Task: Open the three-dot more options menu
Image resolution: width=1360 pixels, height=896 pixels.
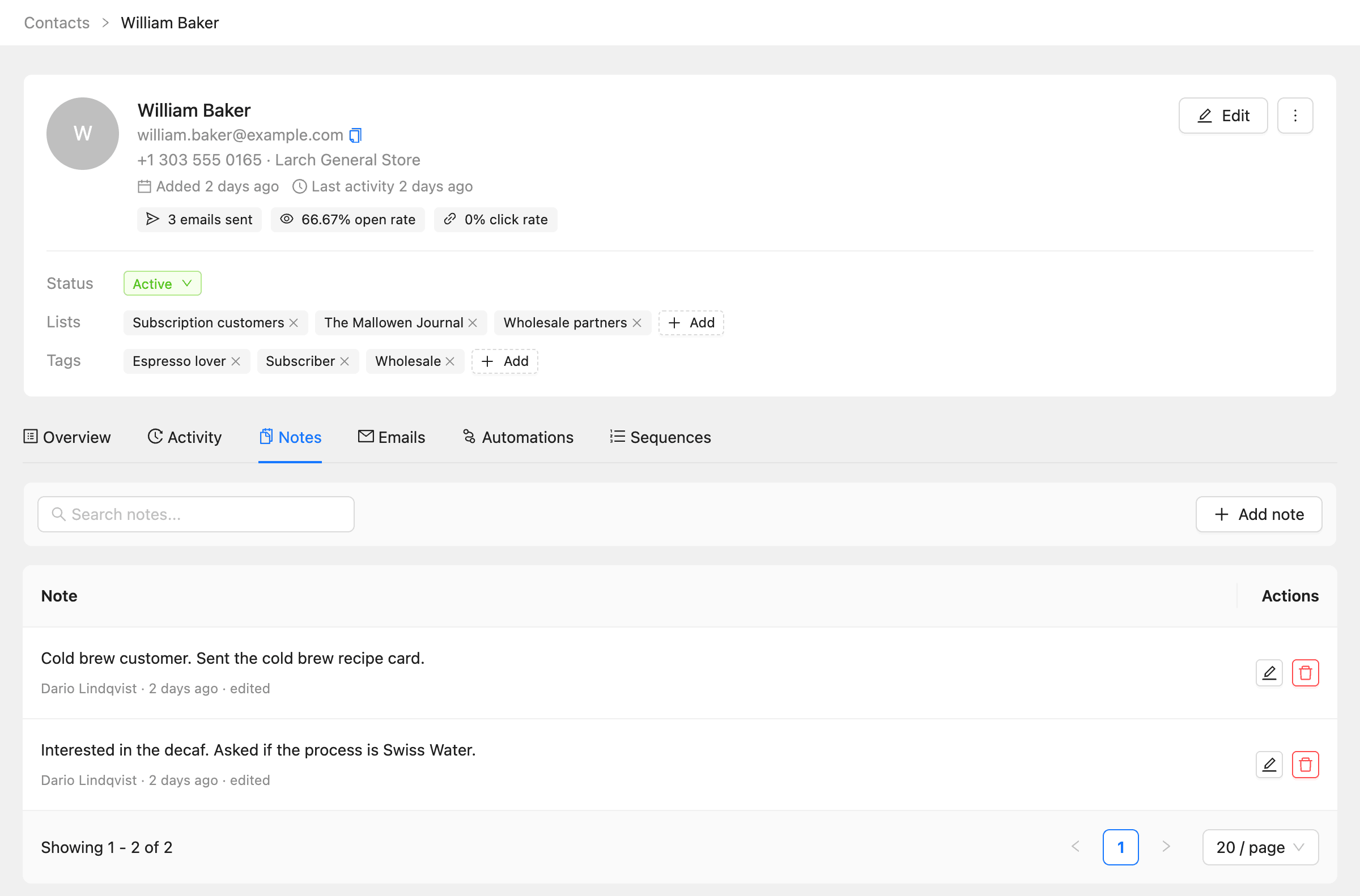Action: click(x=1295, y=116)
